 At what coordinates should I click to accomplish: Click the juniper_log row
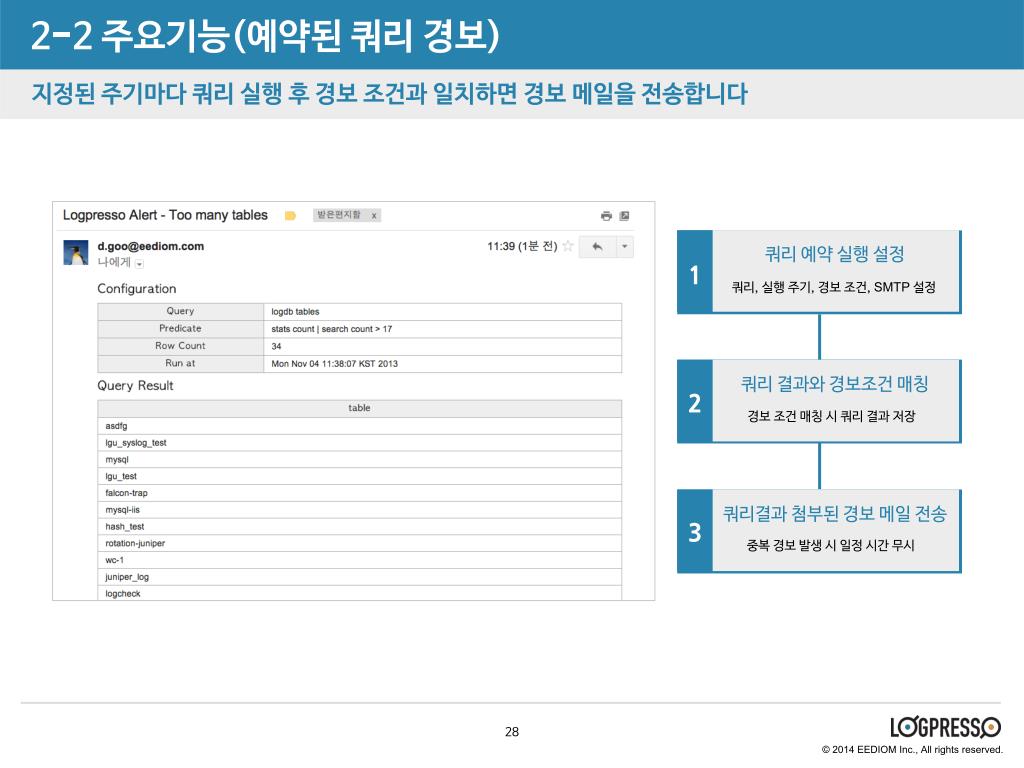(x=359, y=577)
